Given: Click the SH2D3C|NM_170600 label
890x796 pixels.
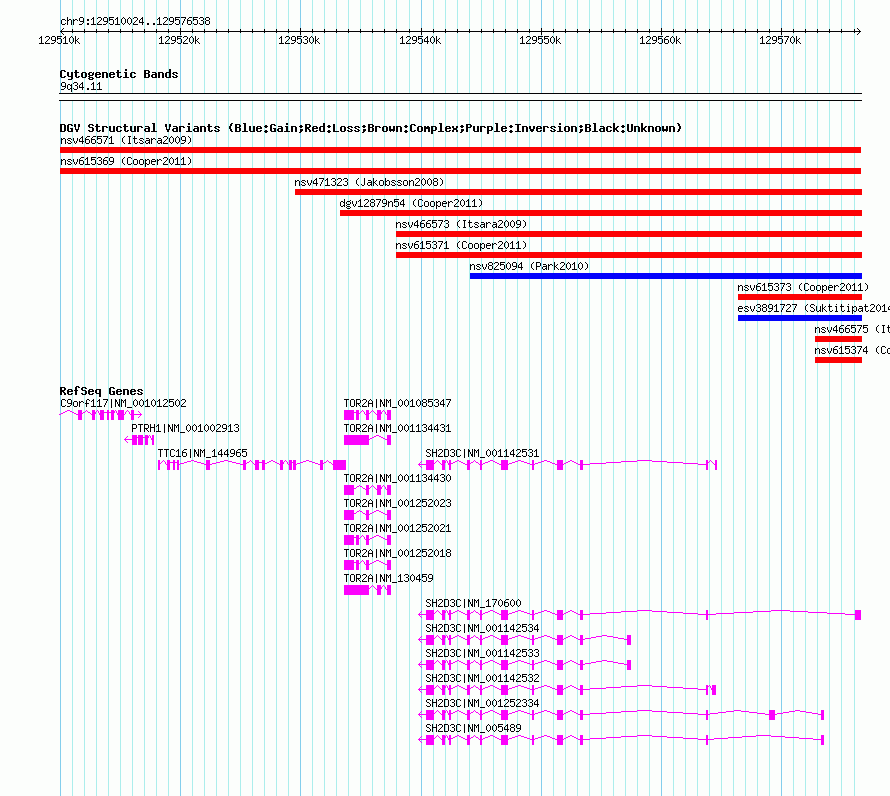Looking at the screenshot, I should [x=473, y=603].
